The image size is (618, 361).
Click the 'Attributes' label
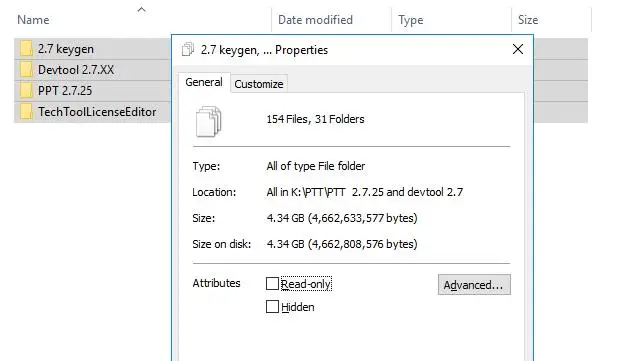pyautogui.click(x=216, y=283)
